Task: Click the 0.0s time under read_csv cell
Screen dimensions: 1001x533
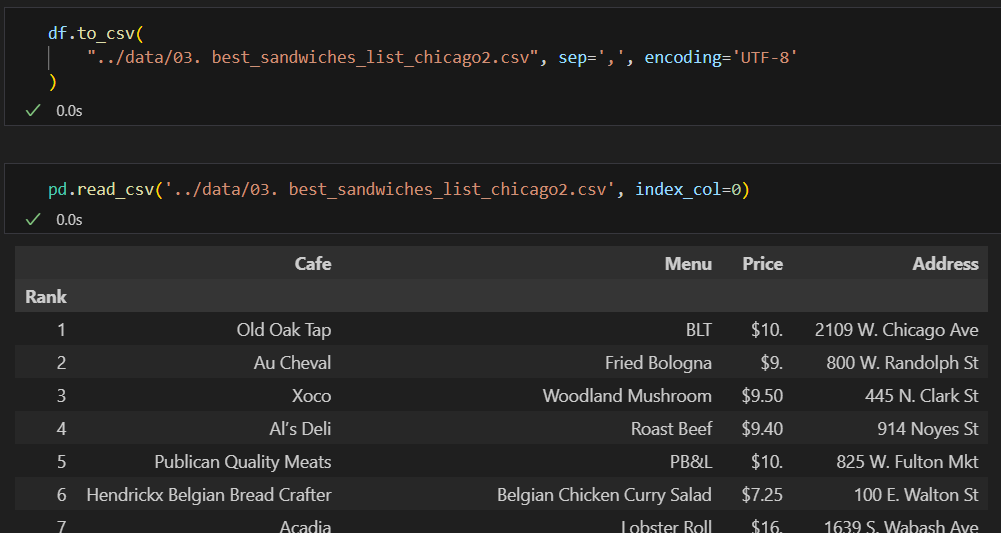Action: coord(69,220)
